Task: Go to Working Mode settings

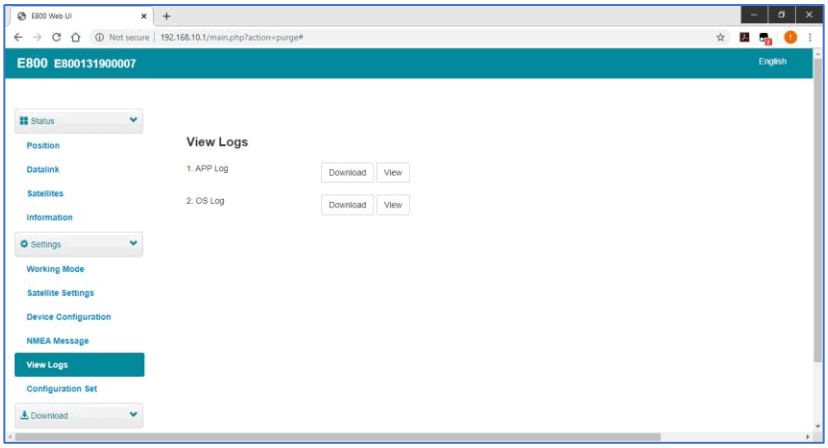Action: (x=55, y=269)
